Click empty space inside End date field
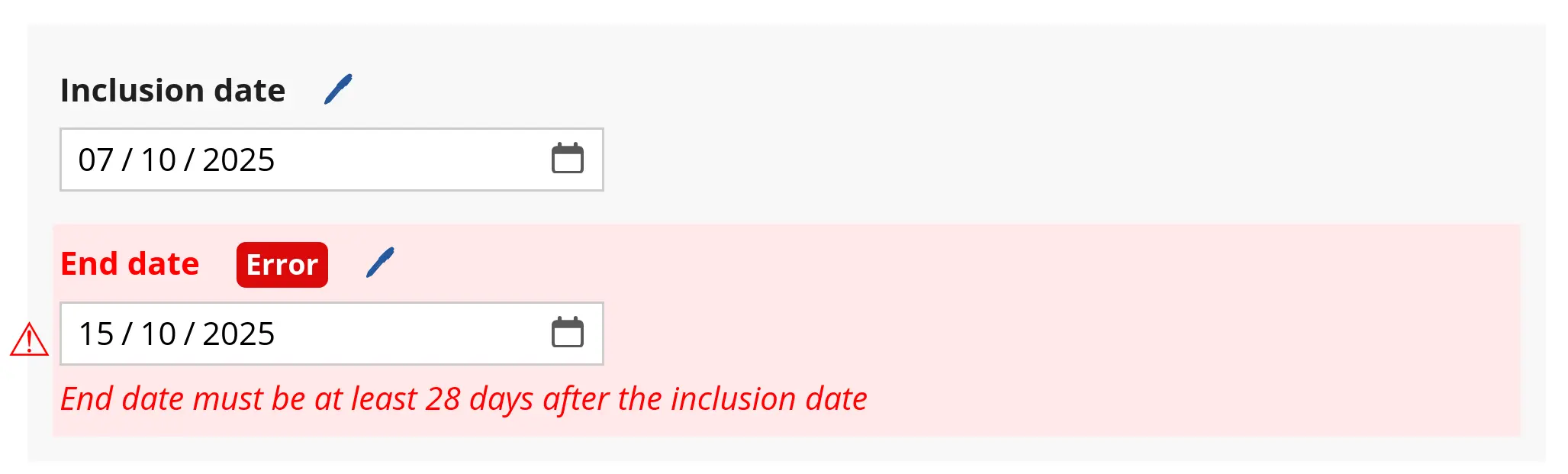 (x=412, y=334)
